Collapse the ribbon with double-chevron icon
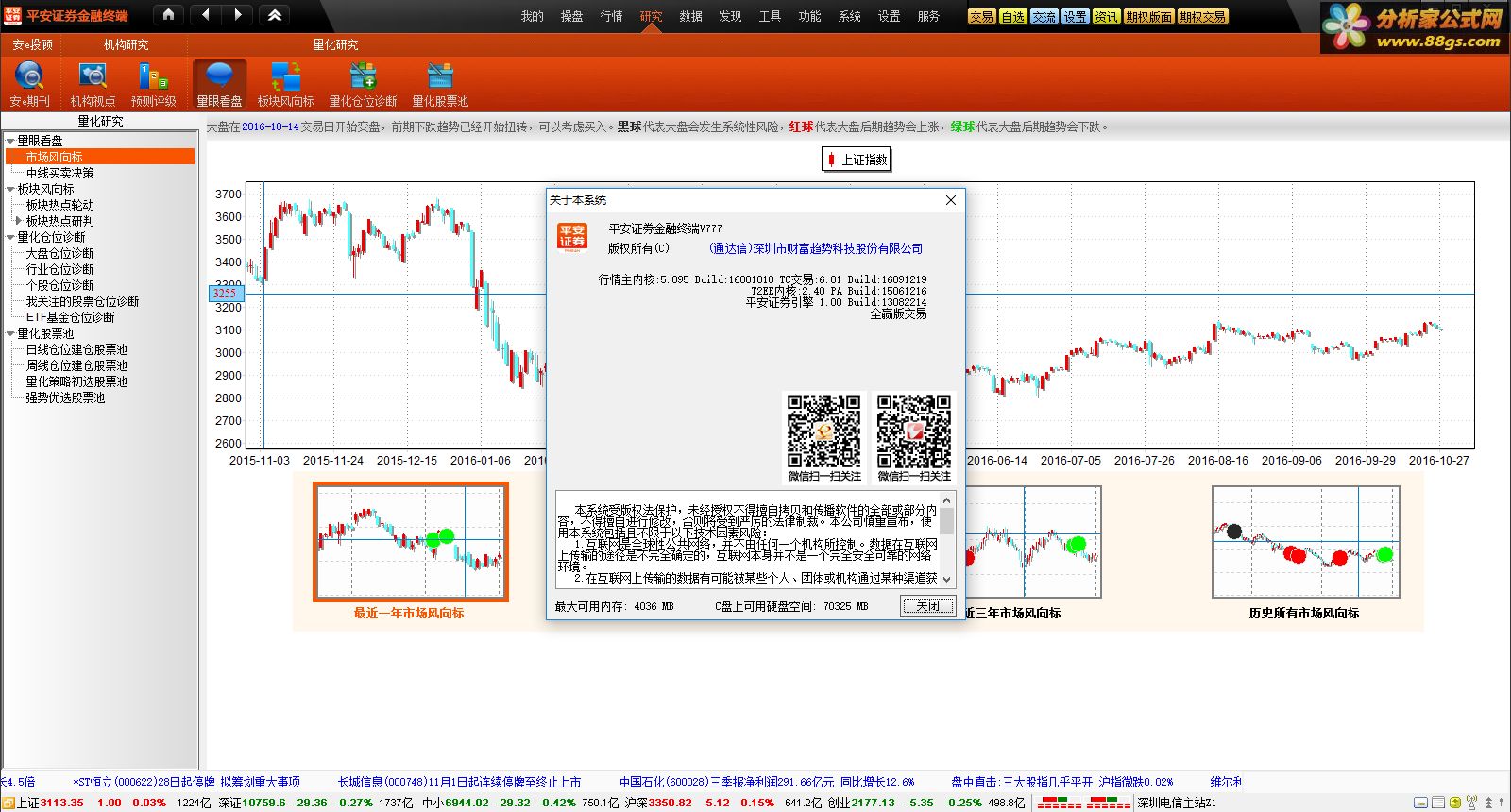This screenshot has height=812, width=1511. point(275,15)
